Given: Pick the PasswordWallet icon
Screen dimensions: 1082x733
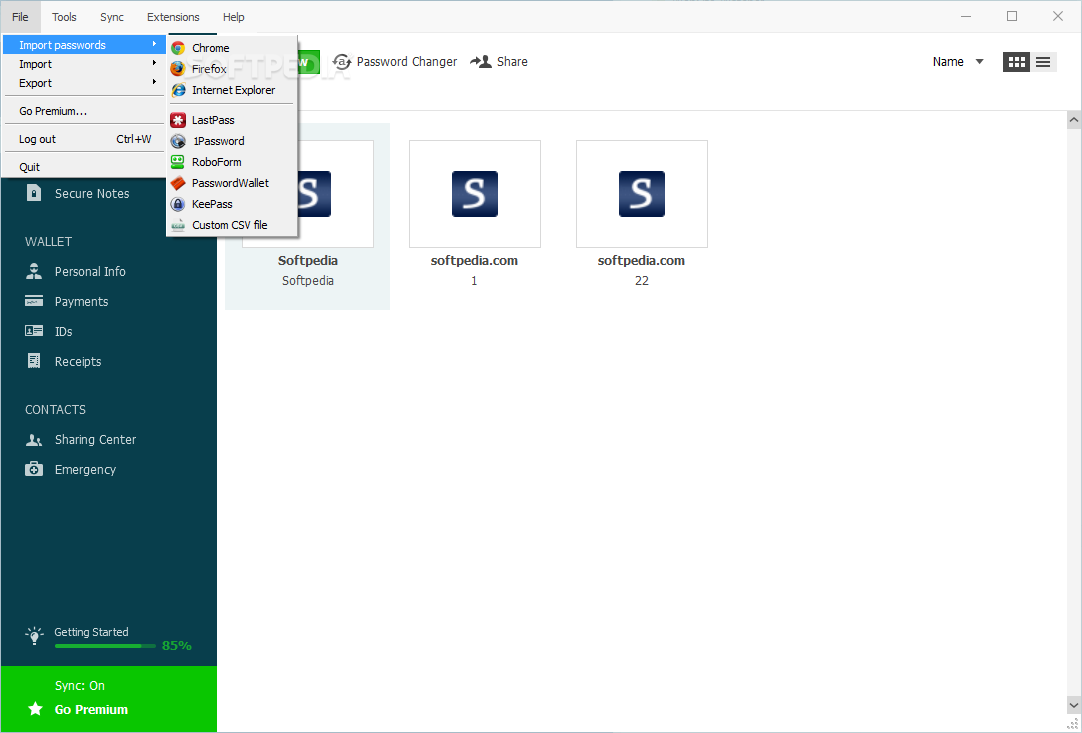Looking at the screenshot, I should pyautogui.click(x=178, y=183).
